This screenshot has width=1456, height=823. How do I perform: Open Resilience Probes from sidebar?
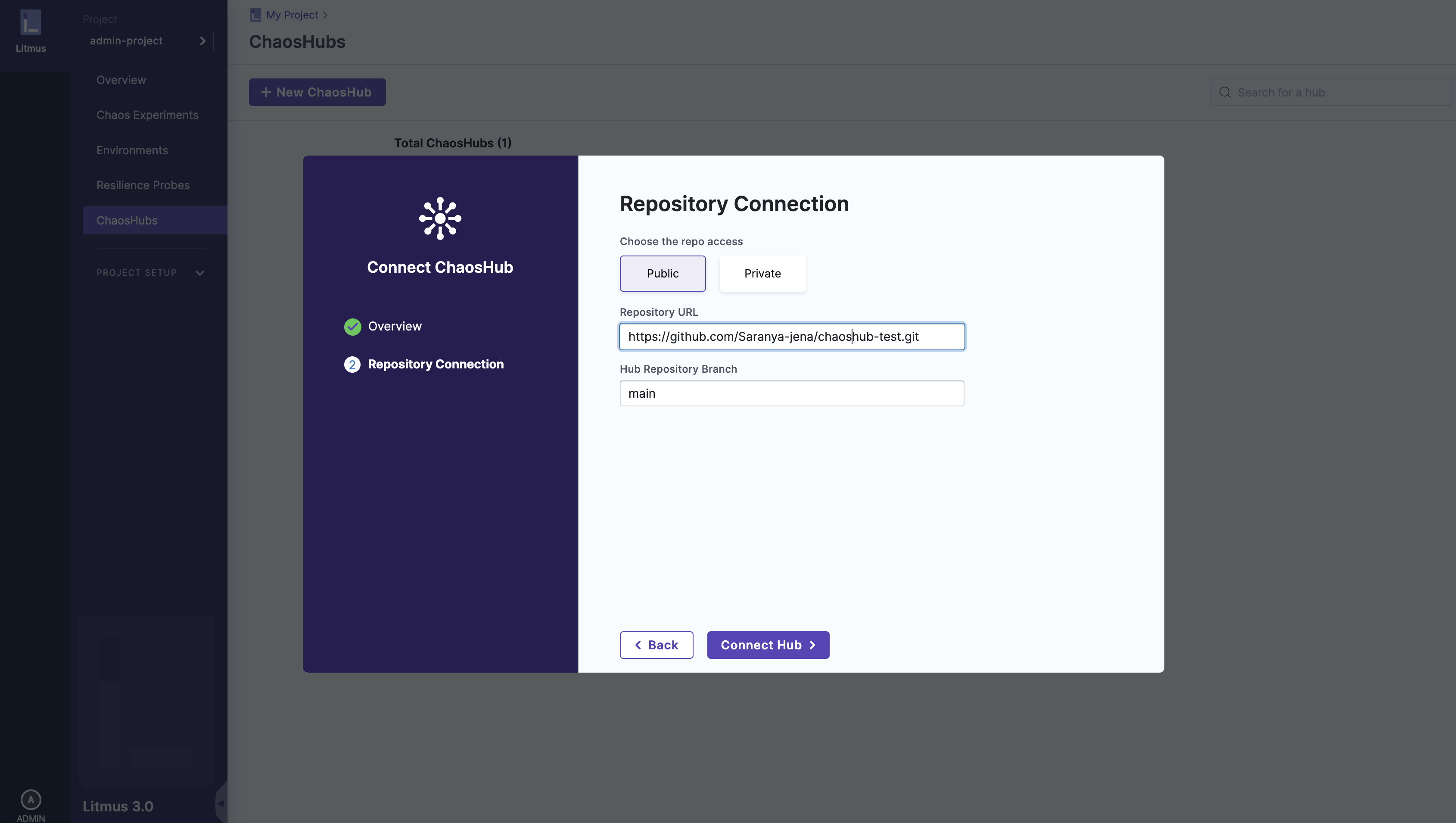(x=143, y=185)
